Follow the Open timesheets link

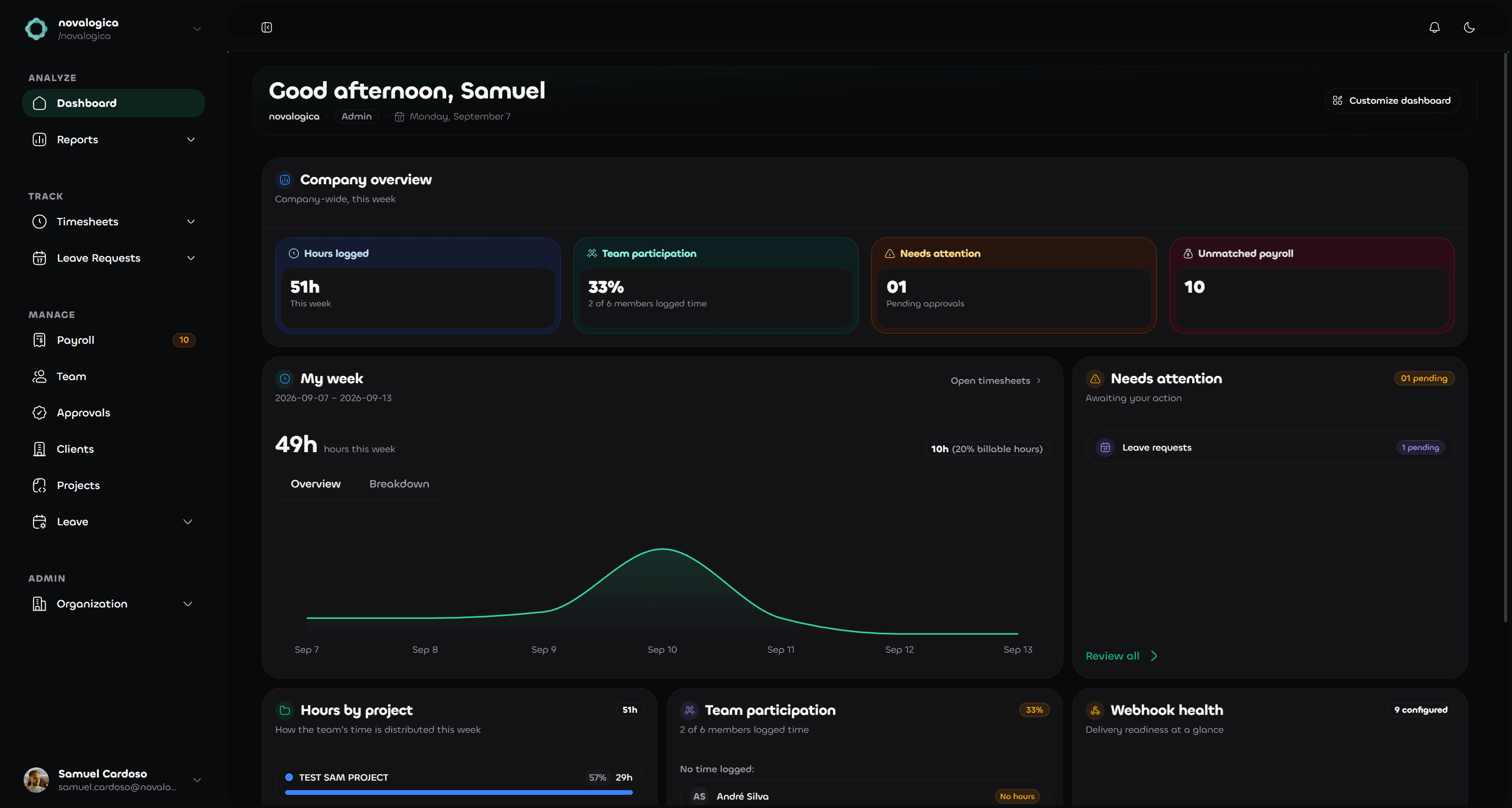995,381
